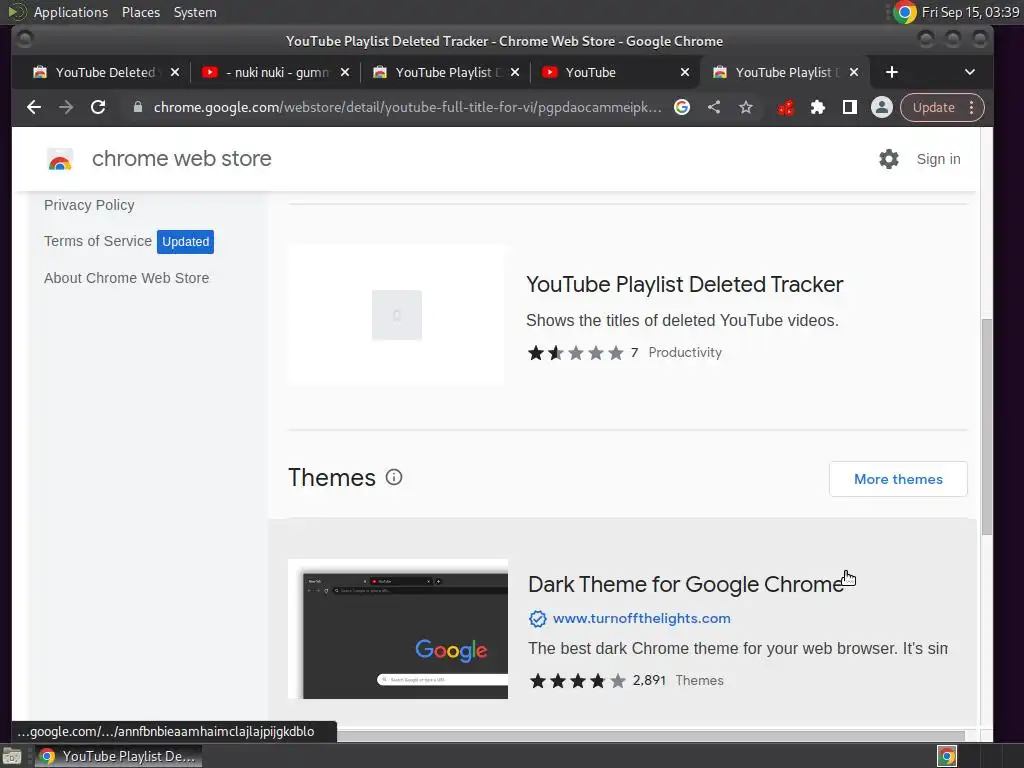The width and height of the screenshot is (1024, 768).
Task: View site info lock icon
Action: pyautogui.click(x=138, y=107)
